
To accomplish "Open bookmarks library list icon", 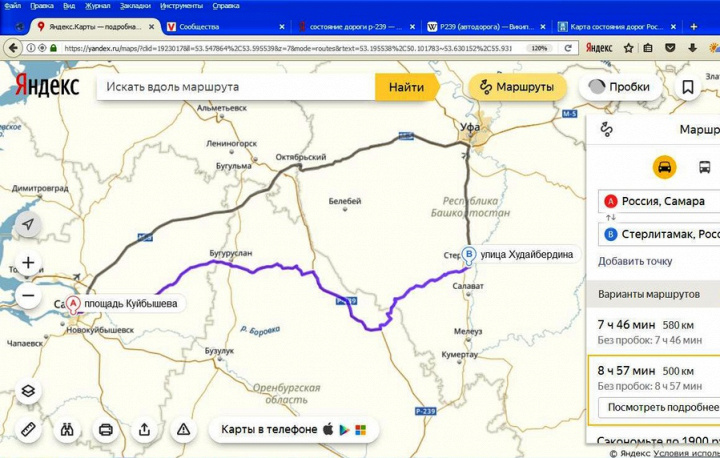I will (648, 48).
